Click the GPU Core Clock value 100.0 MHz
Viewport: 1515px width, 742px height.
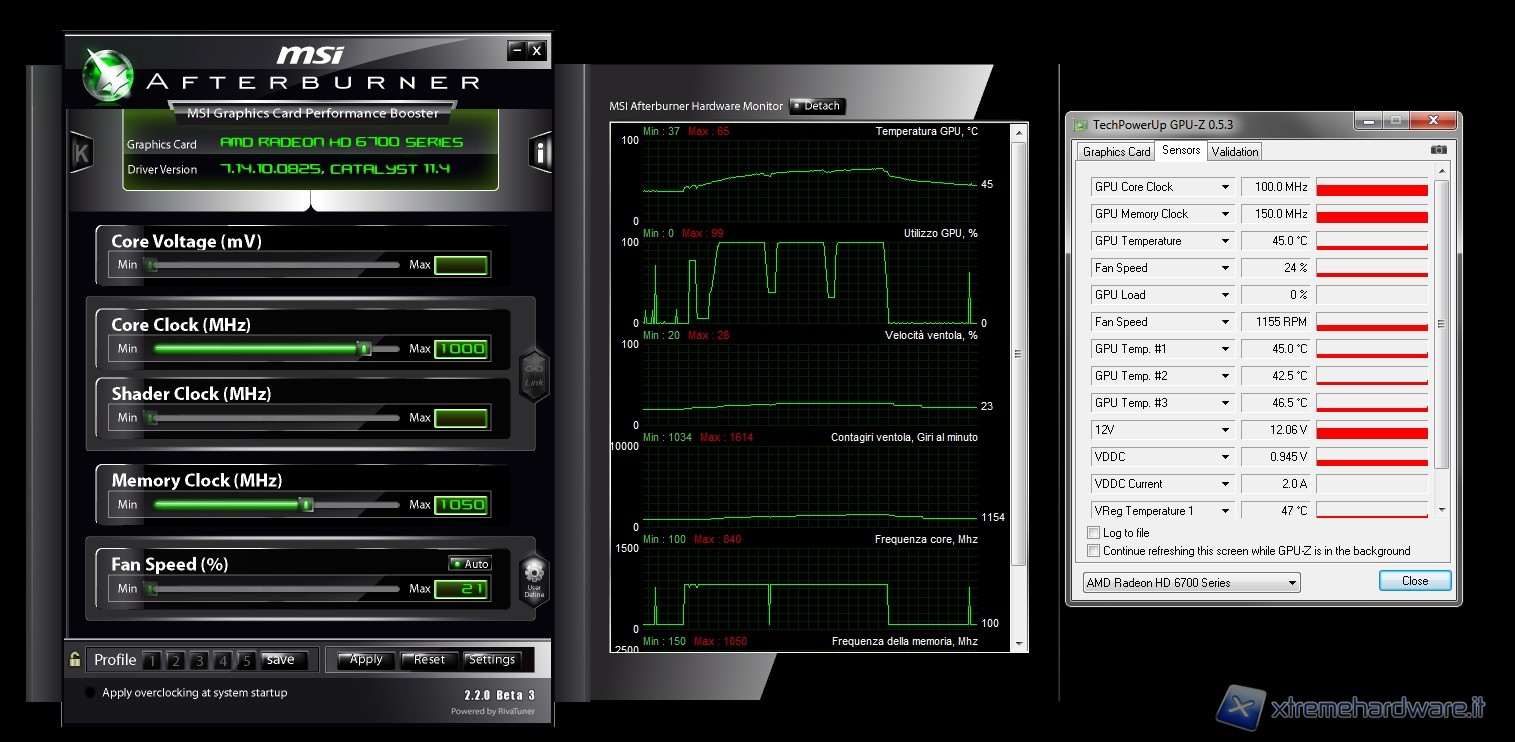[1275, 187]
